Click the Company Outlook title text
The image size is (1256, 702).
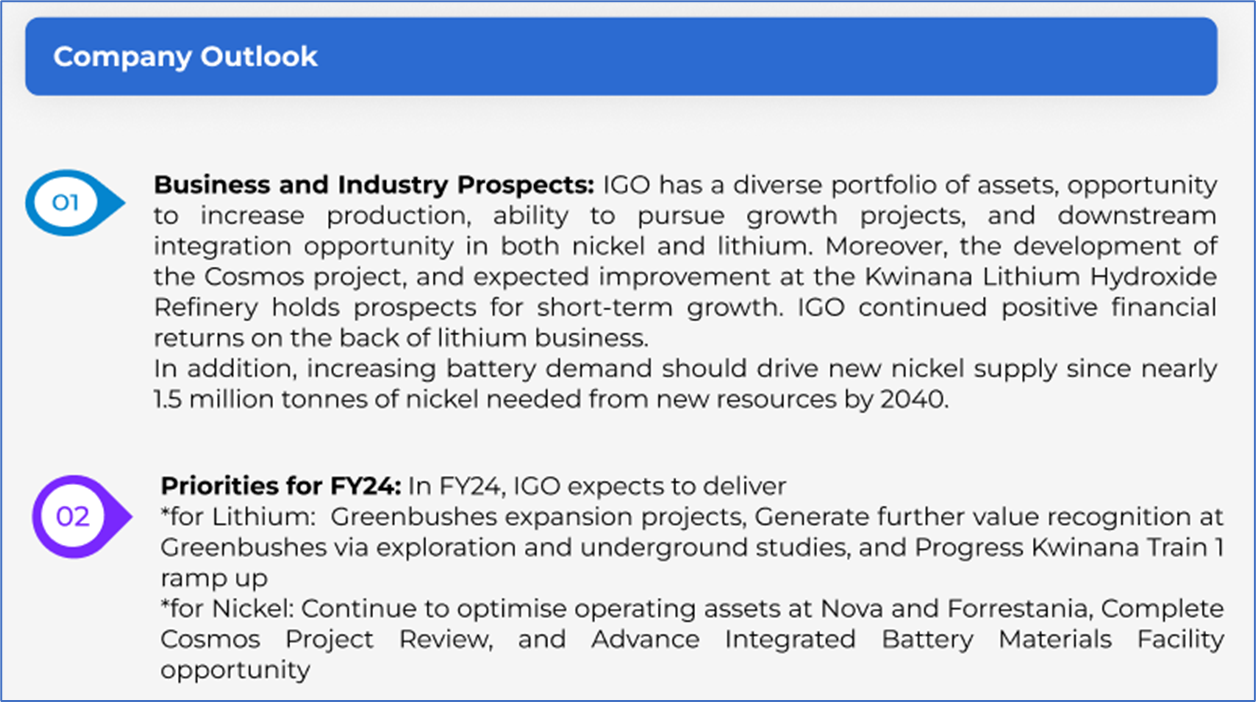click(185, 57)
